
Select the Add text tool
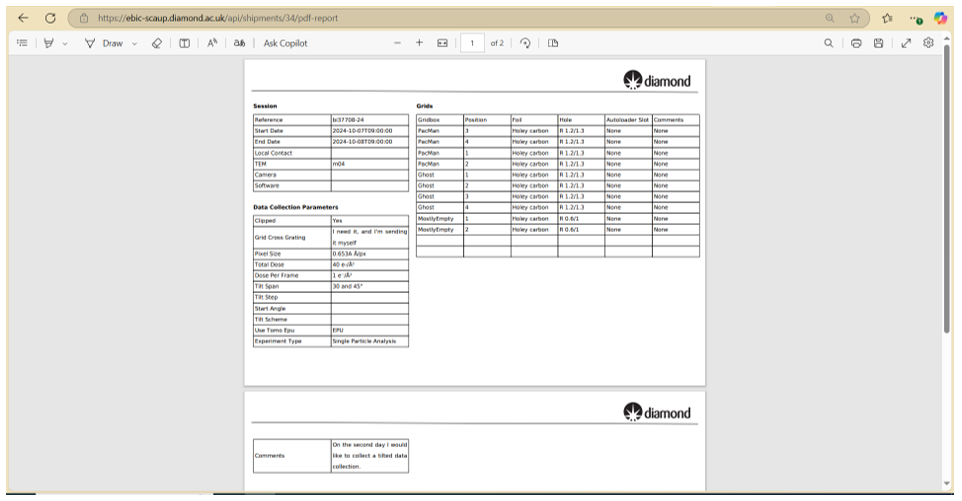pos(184,43)
